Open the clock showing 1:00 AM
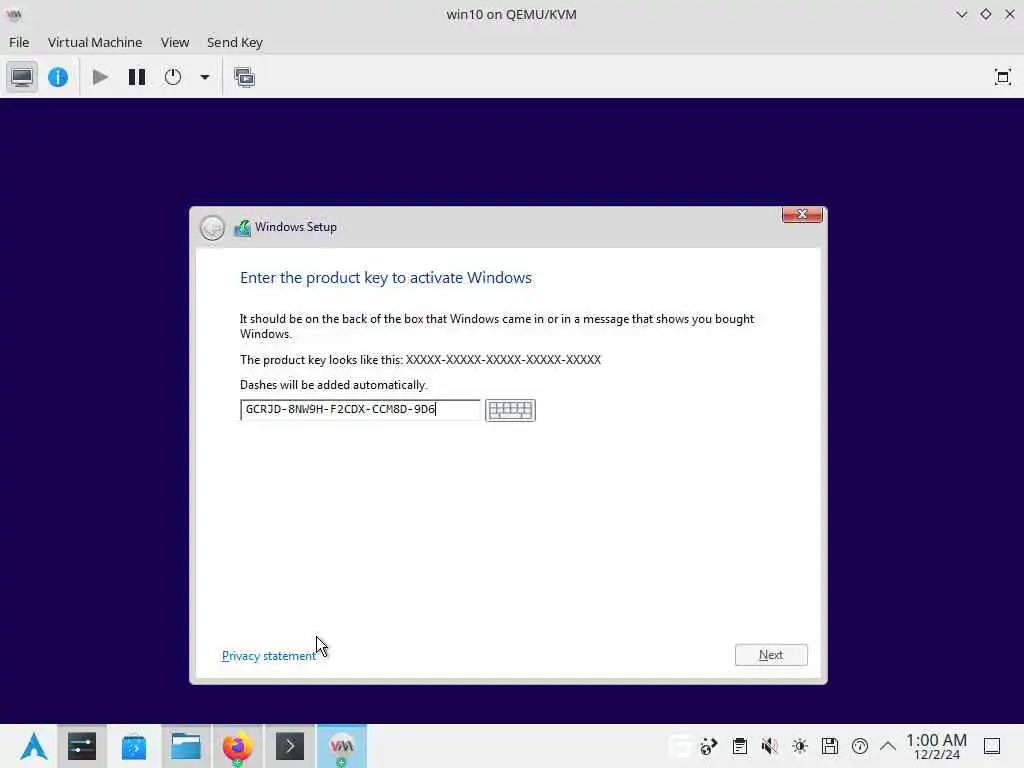Viewport: 1024px width, 768px height. pos(936,746)
